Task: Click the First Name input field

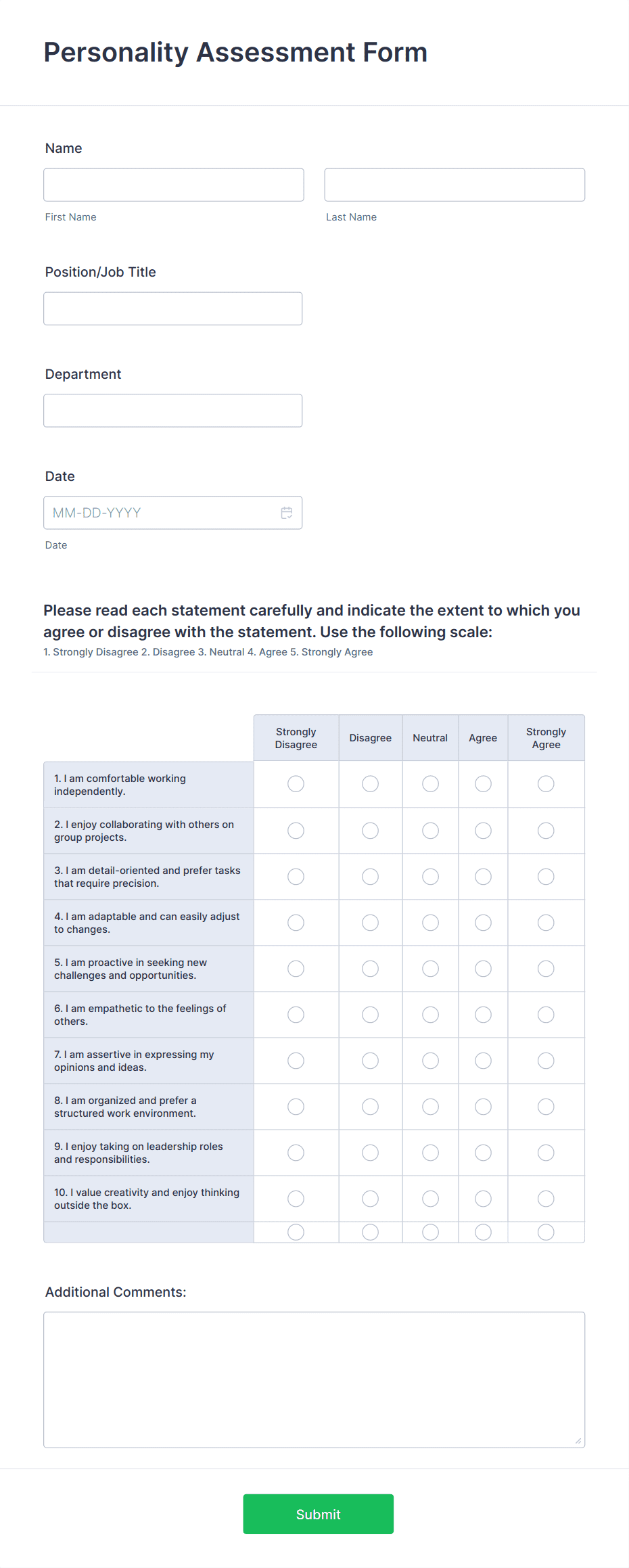Action: click(x=173, y=185)
